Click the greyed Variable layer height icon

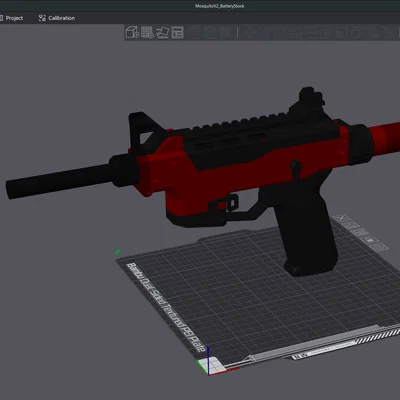[226, 32]
